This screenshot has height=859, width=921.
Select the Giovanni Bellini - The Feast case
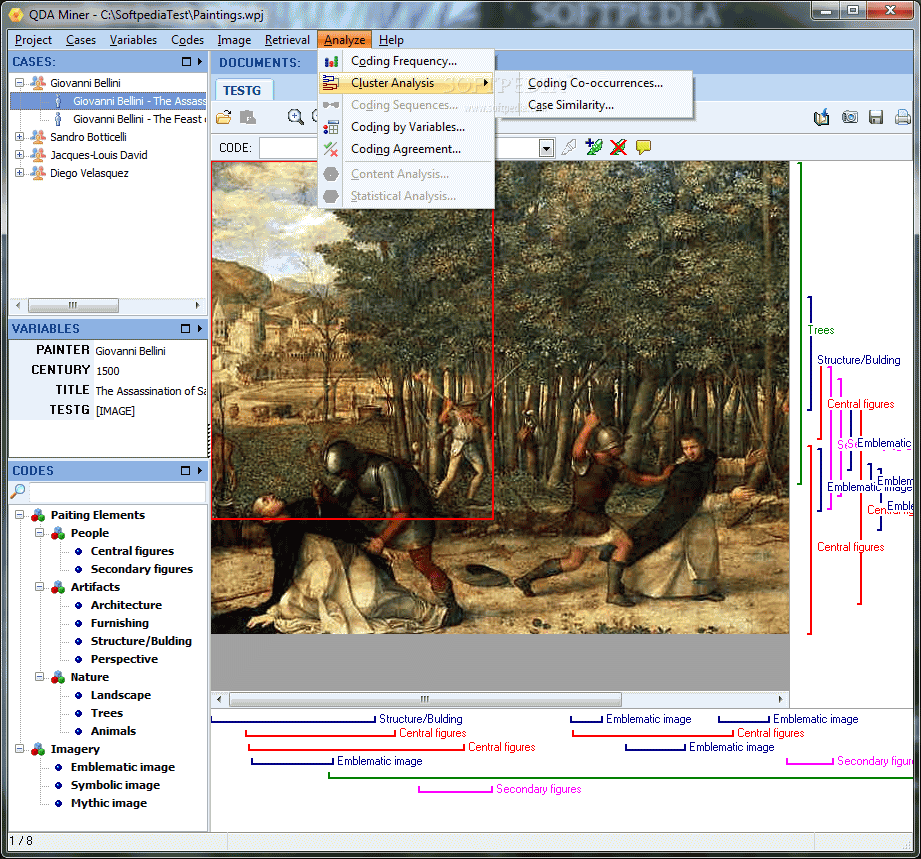(139, 119)
